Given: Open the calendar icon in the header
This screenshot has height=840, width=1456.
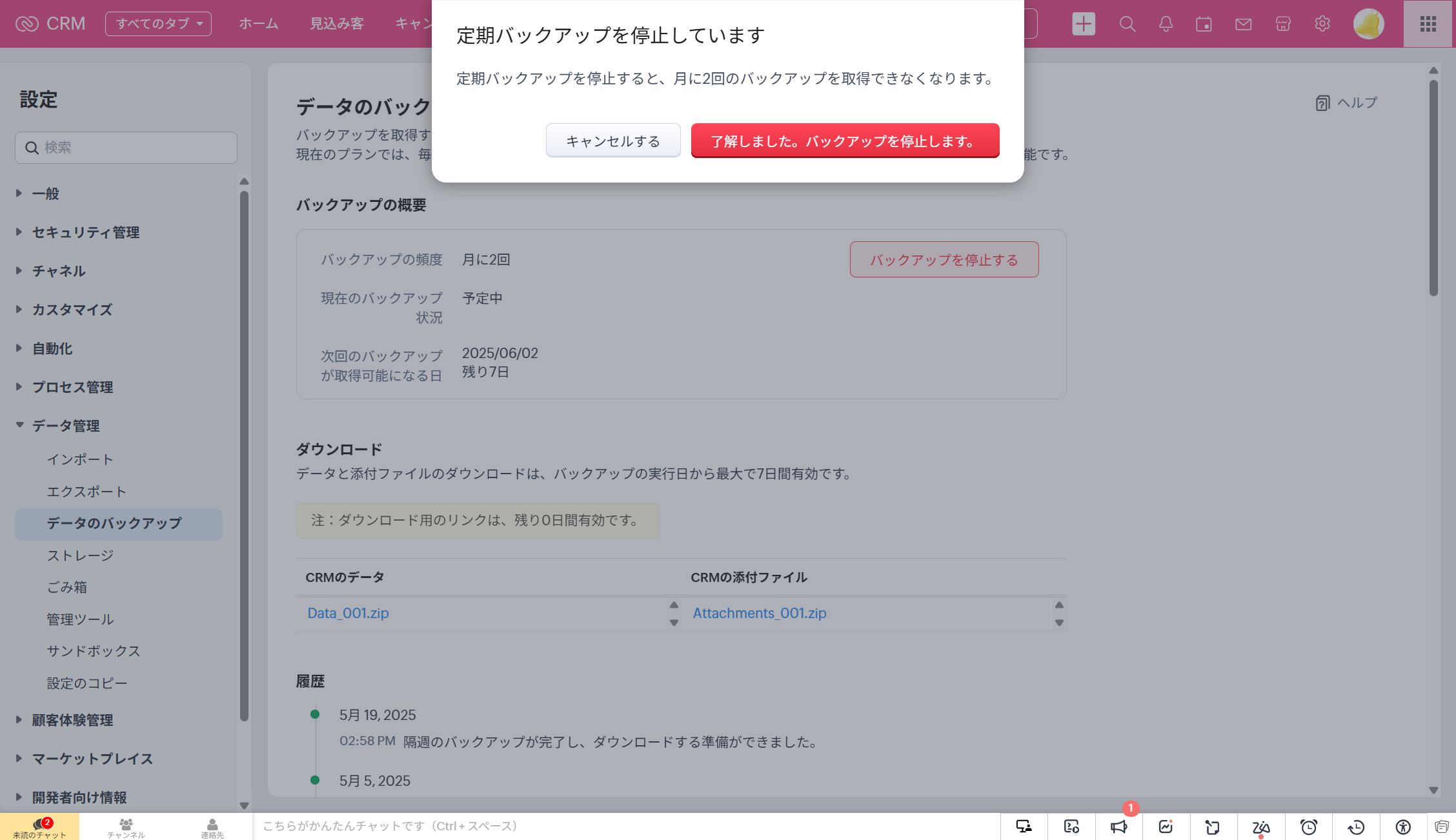Looking at the screenshot, I should point(1204,24).
